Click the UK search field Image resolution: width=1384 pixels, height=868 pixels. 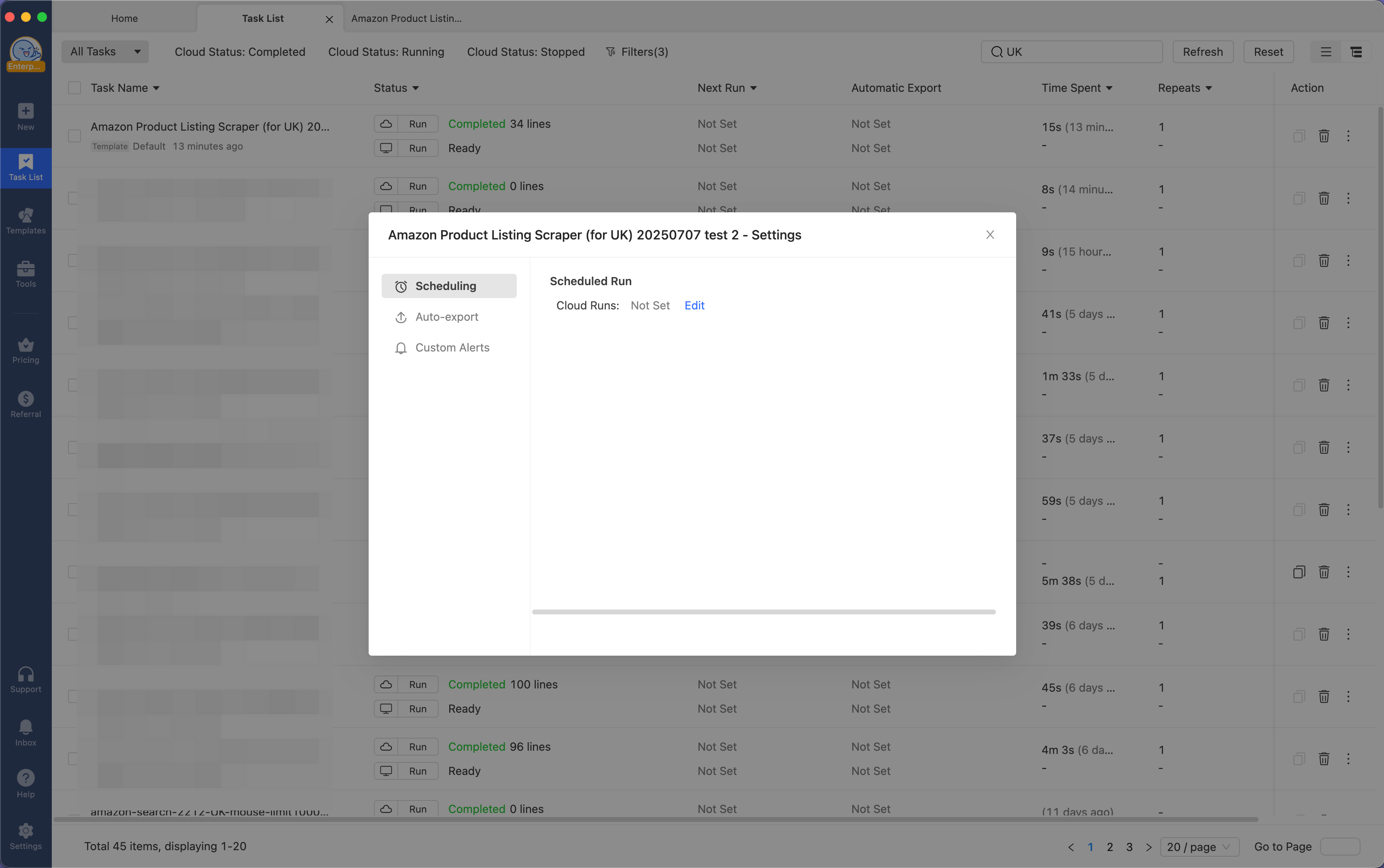tap(1072, 52)
